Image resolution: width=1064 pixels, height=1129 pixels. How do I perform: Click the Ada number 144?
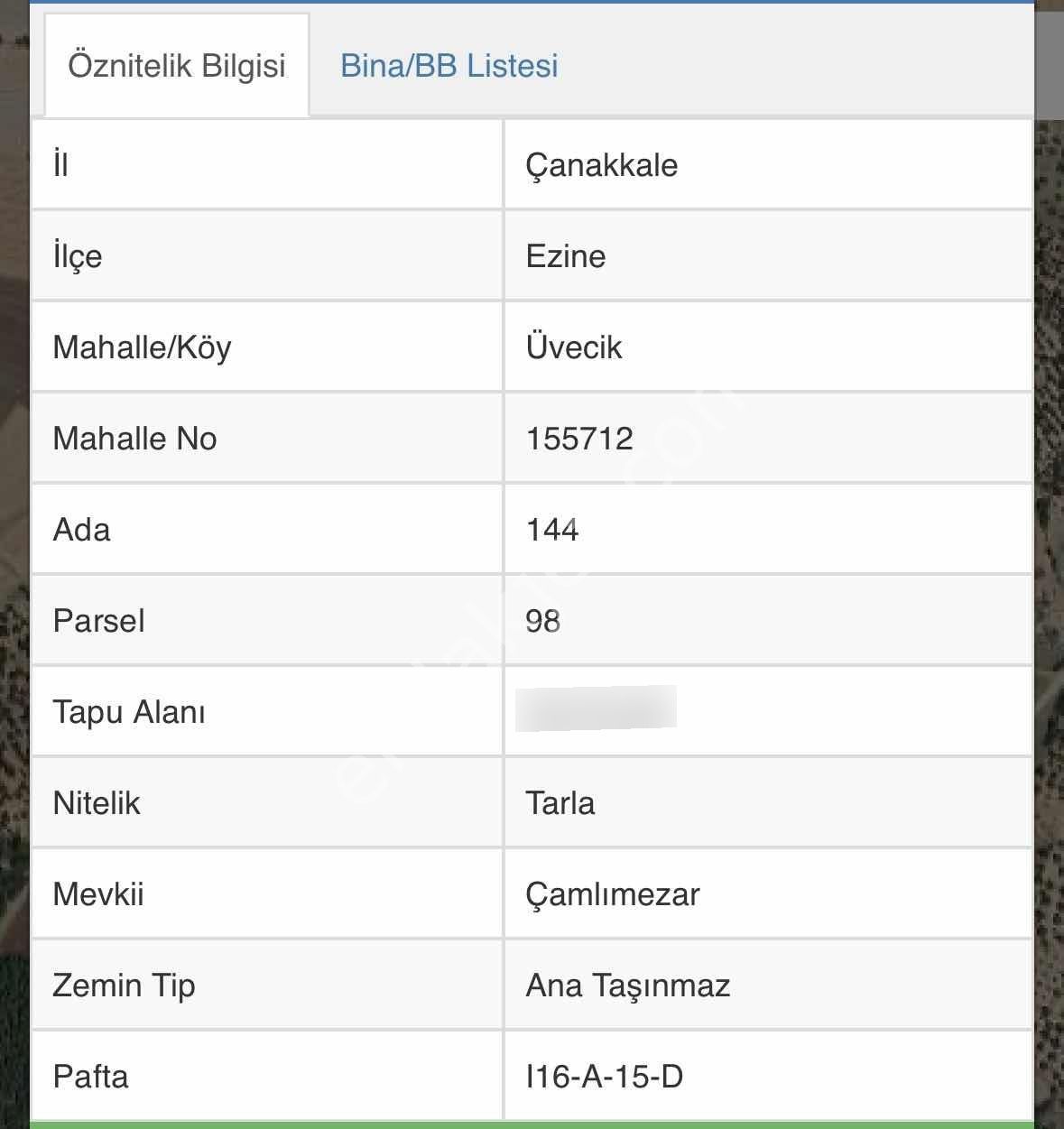[553, 529]
